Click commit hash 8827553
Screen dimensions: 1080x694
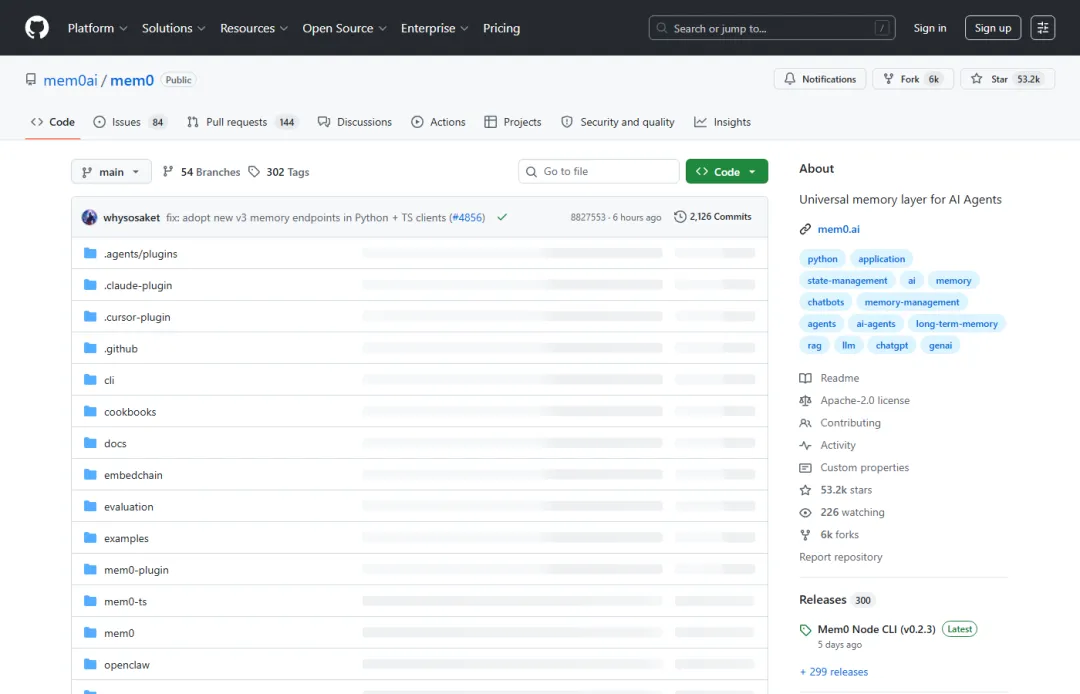coord(588,217)
